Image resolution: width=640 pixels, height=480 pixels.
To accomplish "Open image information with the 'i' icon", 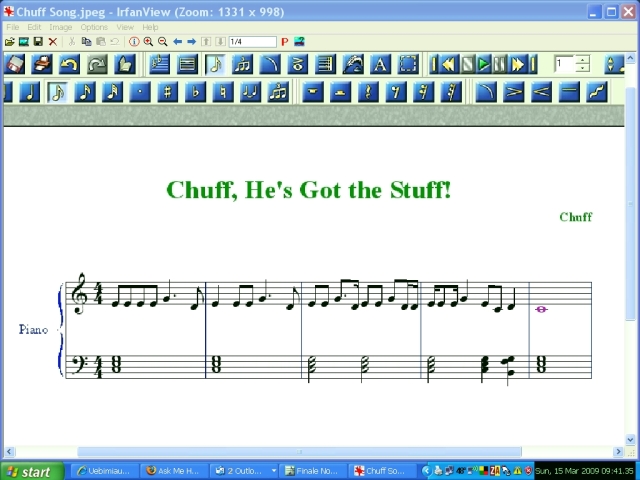I will [134, 42].
